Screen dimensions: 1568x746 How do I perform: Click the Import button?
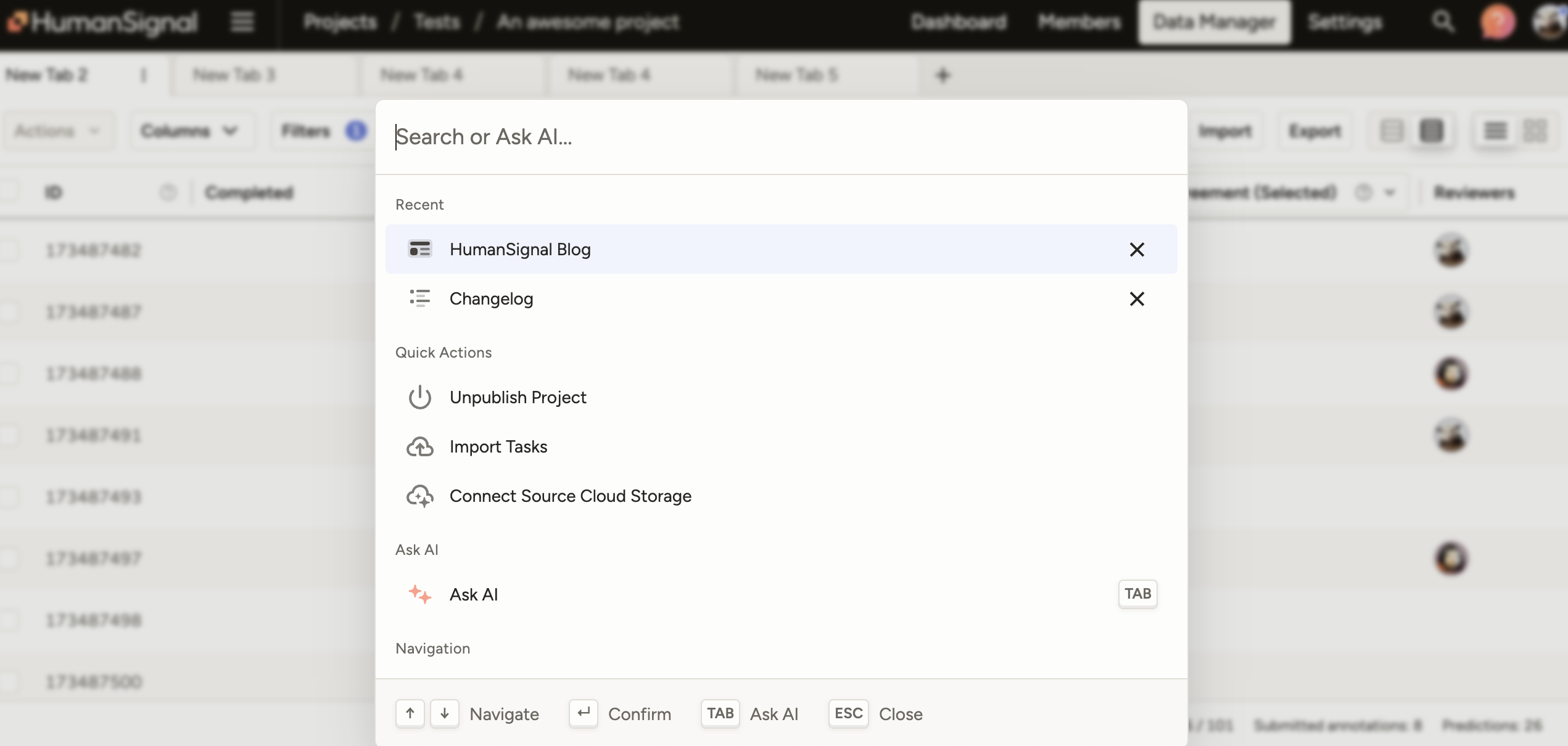pos(1225,131)
